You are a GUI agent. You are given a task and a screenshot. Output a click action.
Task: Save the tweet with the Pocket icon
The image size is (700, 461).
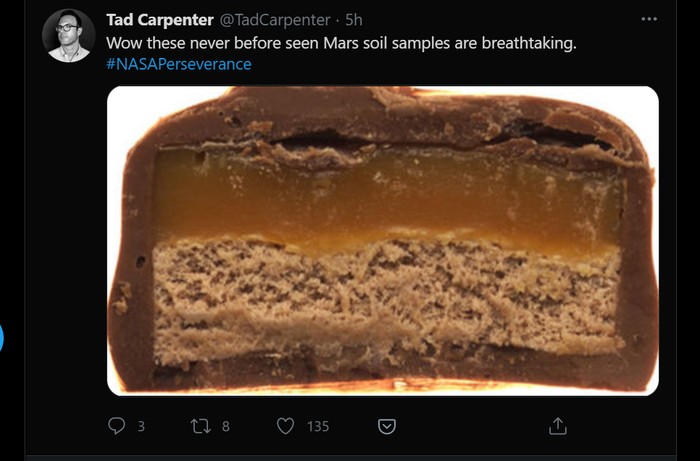pos(386,426)
